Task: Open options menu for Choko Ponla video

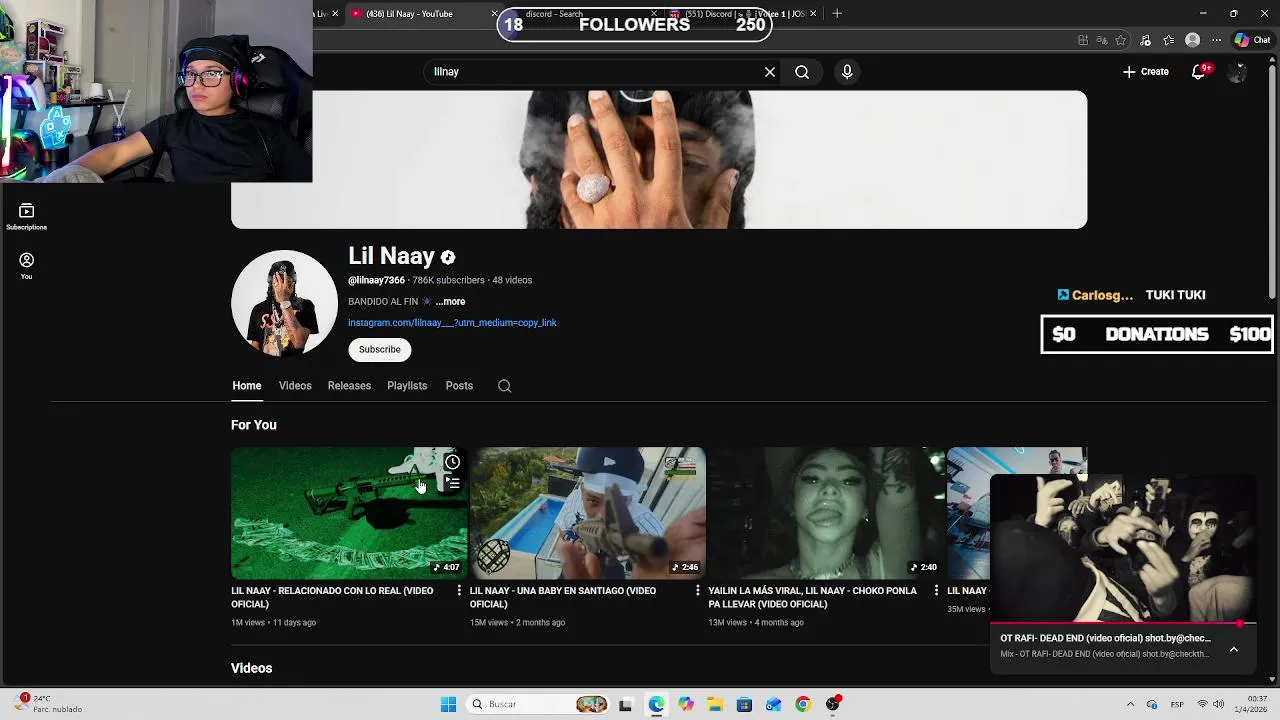Action: pyautogui.click(x=937, y=591)
